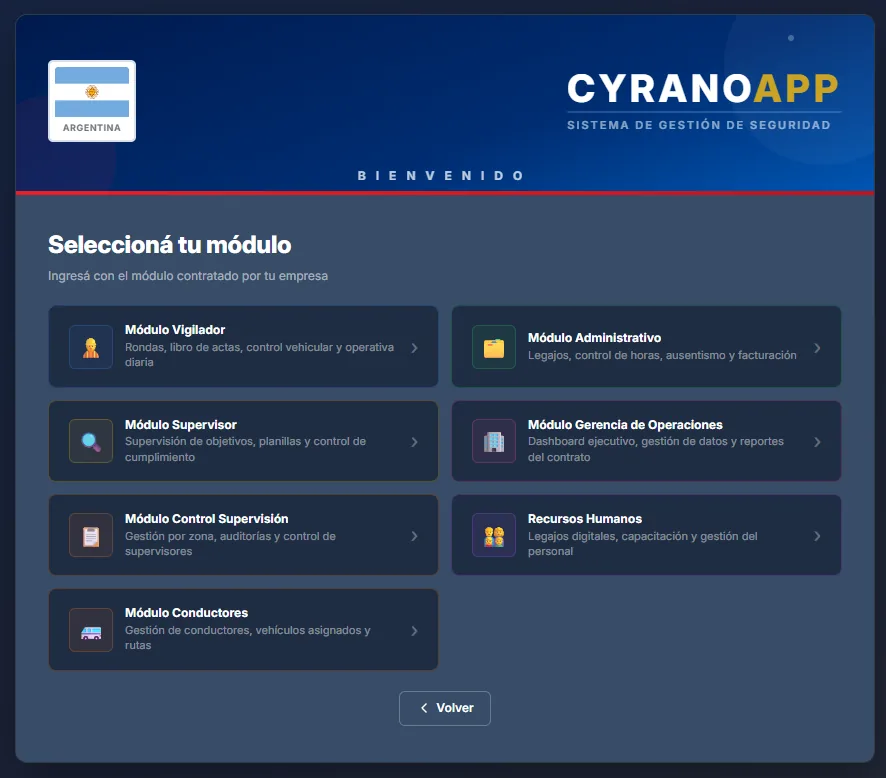
Task: Click the clipboard icon of Control Supervisión
Action: pyautogui.click(x=91, y=535)
